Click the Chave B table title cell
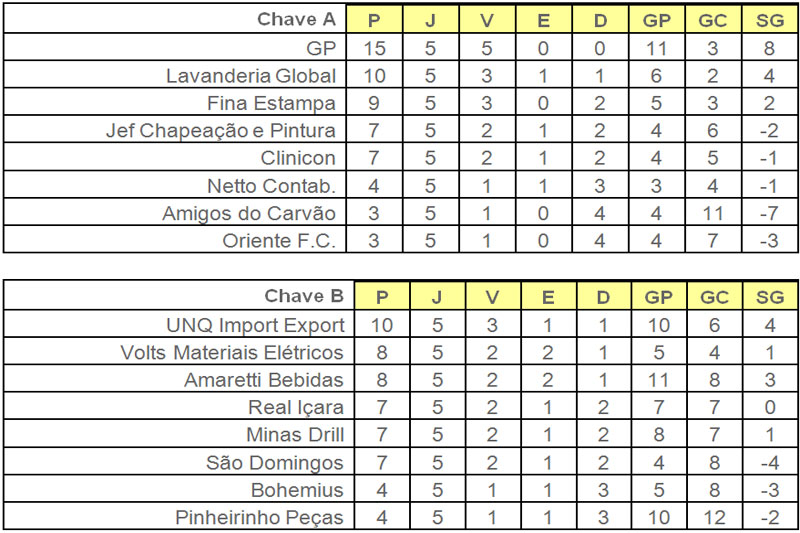Image resolution: width=800 pixels, height=533 pixels. tap(304, 296)
